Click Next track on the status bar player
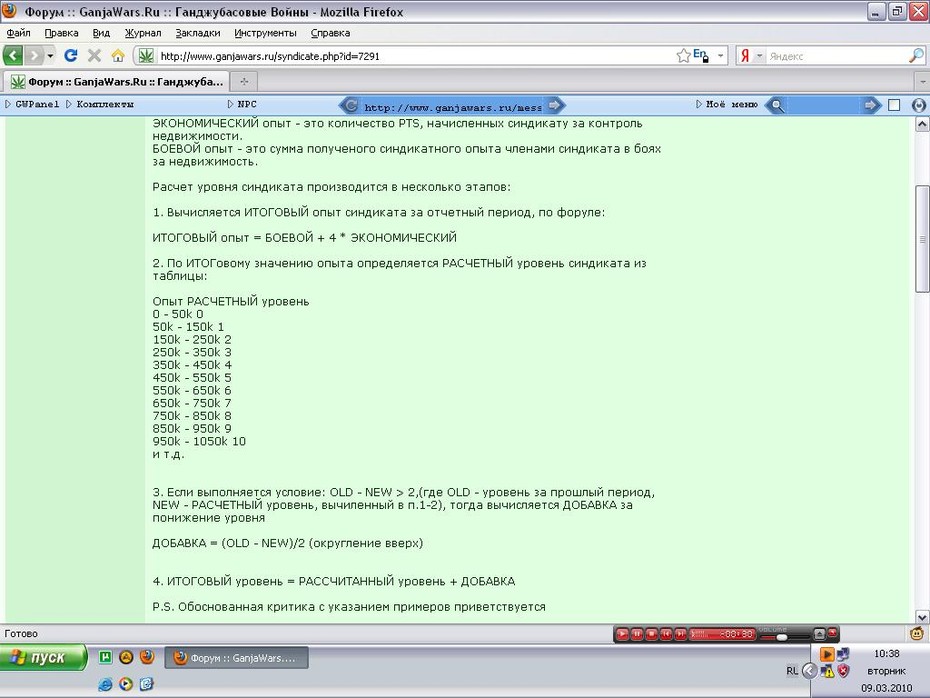 click(680, 634)
